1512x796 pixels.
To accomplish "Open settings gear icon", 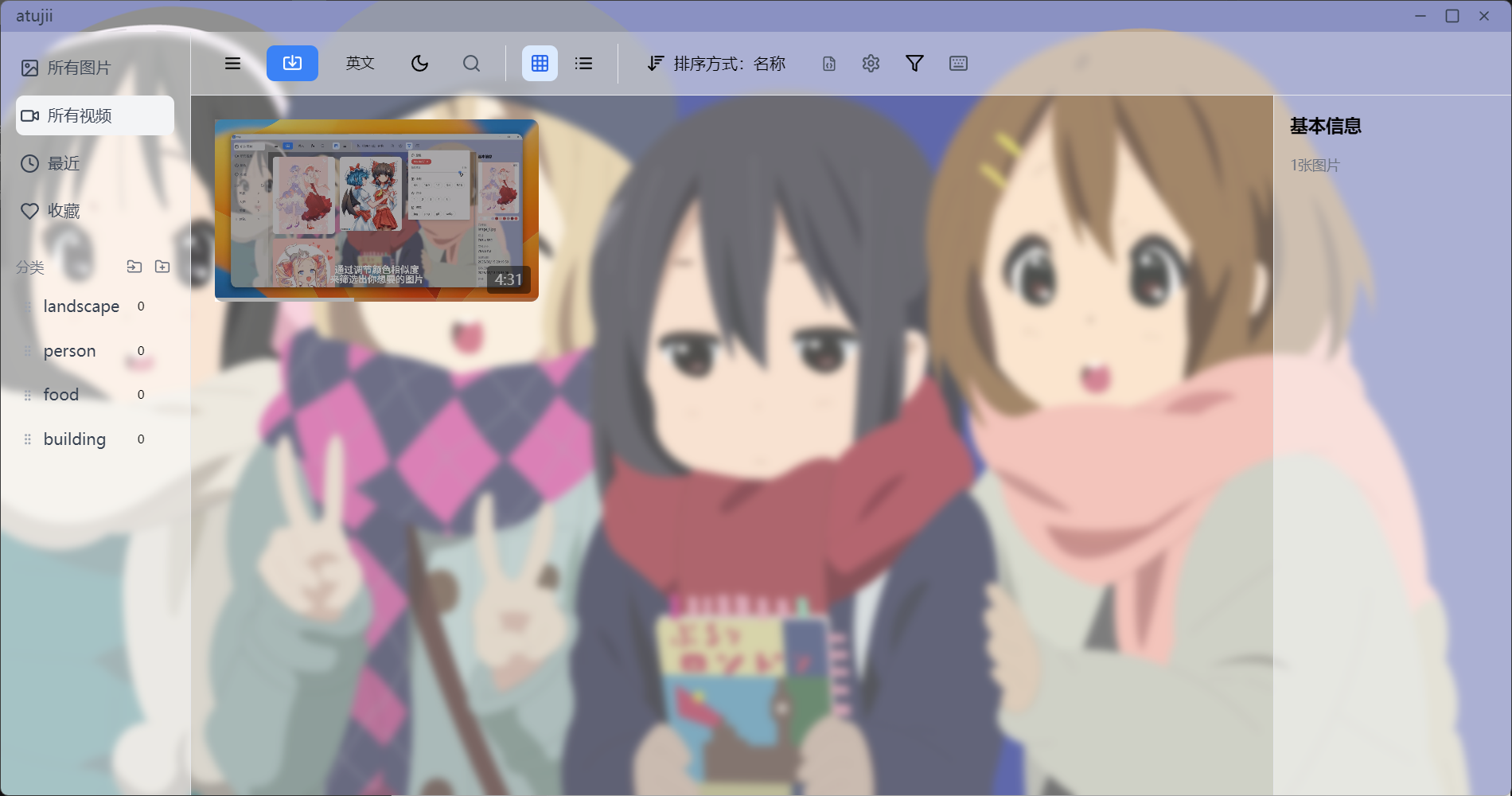I will pos(871,64).
